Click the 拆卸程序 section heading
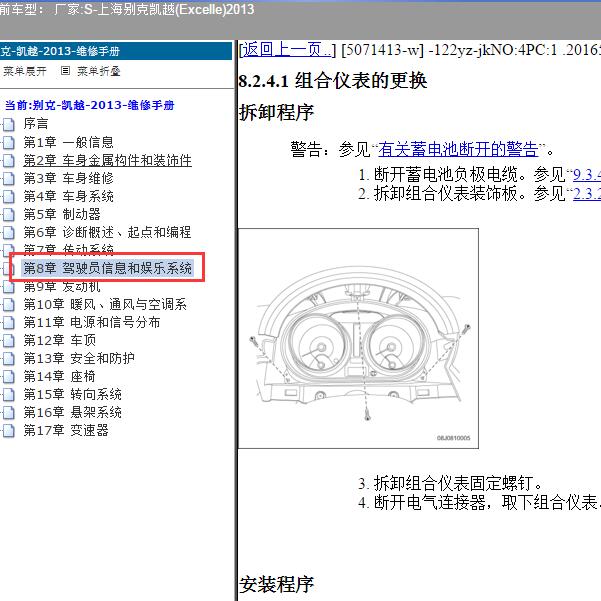Image resolution: width=601 pixels, height=601 pixels. (x=276, y=113)
